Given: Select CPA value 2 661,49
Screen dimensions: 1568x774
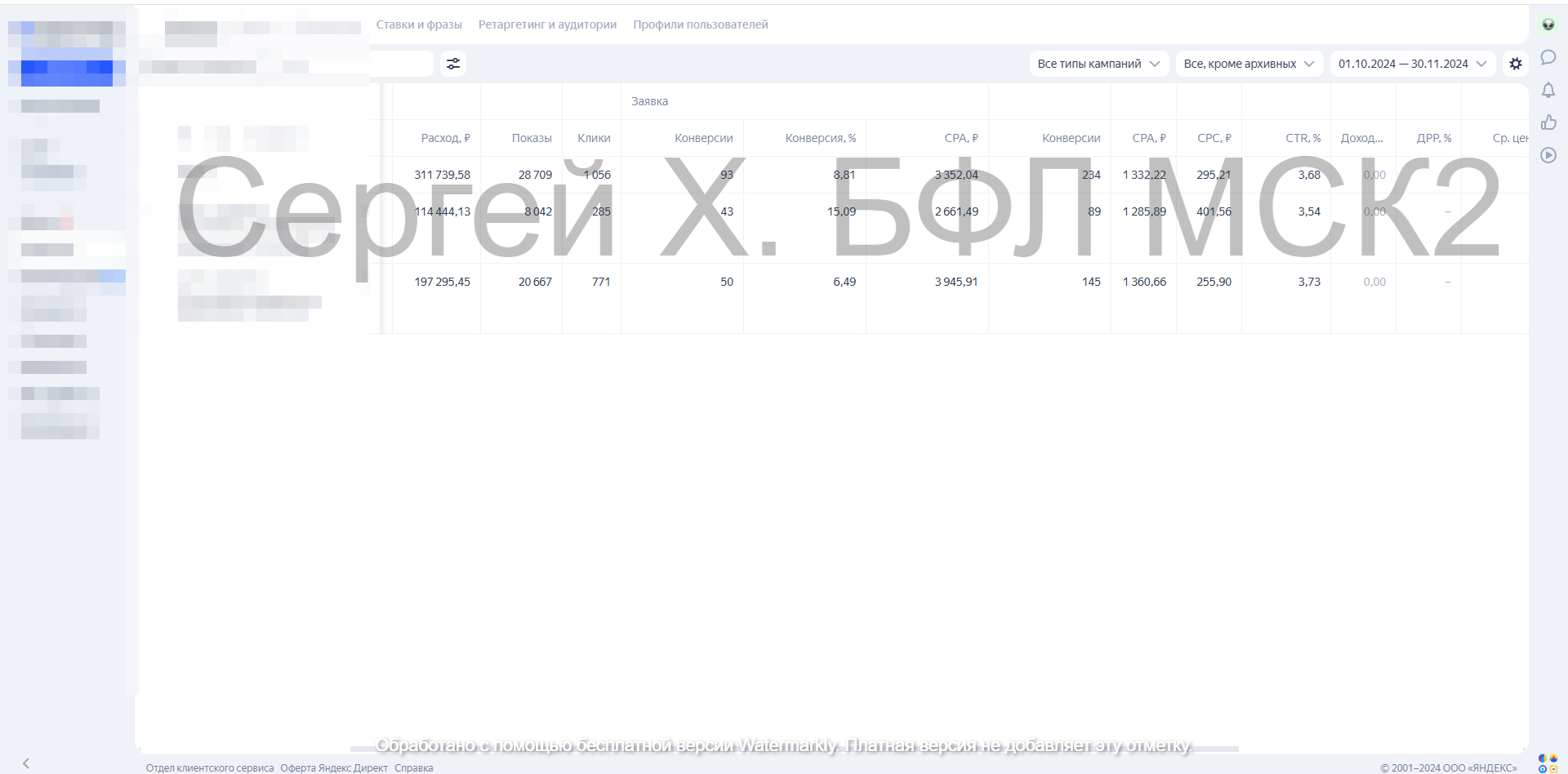Looking at the screenshot, I should click(x=956, y=211).
